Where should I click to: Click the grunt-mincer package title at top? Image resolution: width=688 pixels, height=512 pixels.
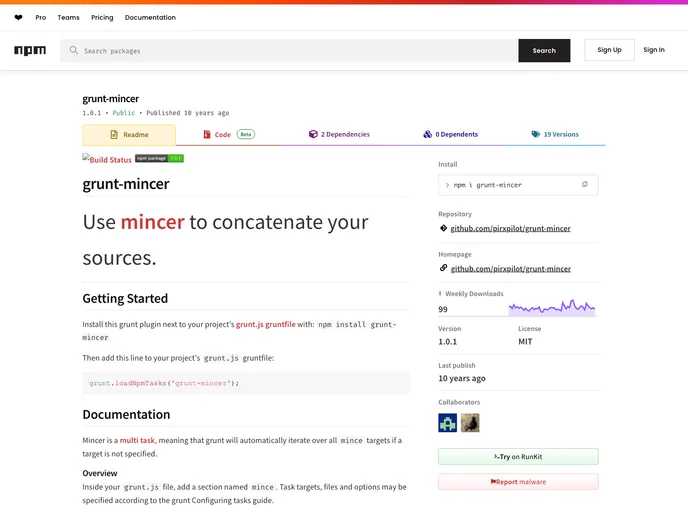point(111,99)
